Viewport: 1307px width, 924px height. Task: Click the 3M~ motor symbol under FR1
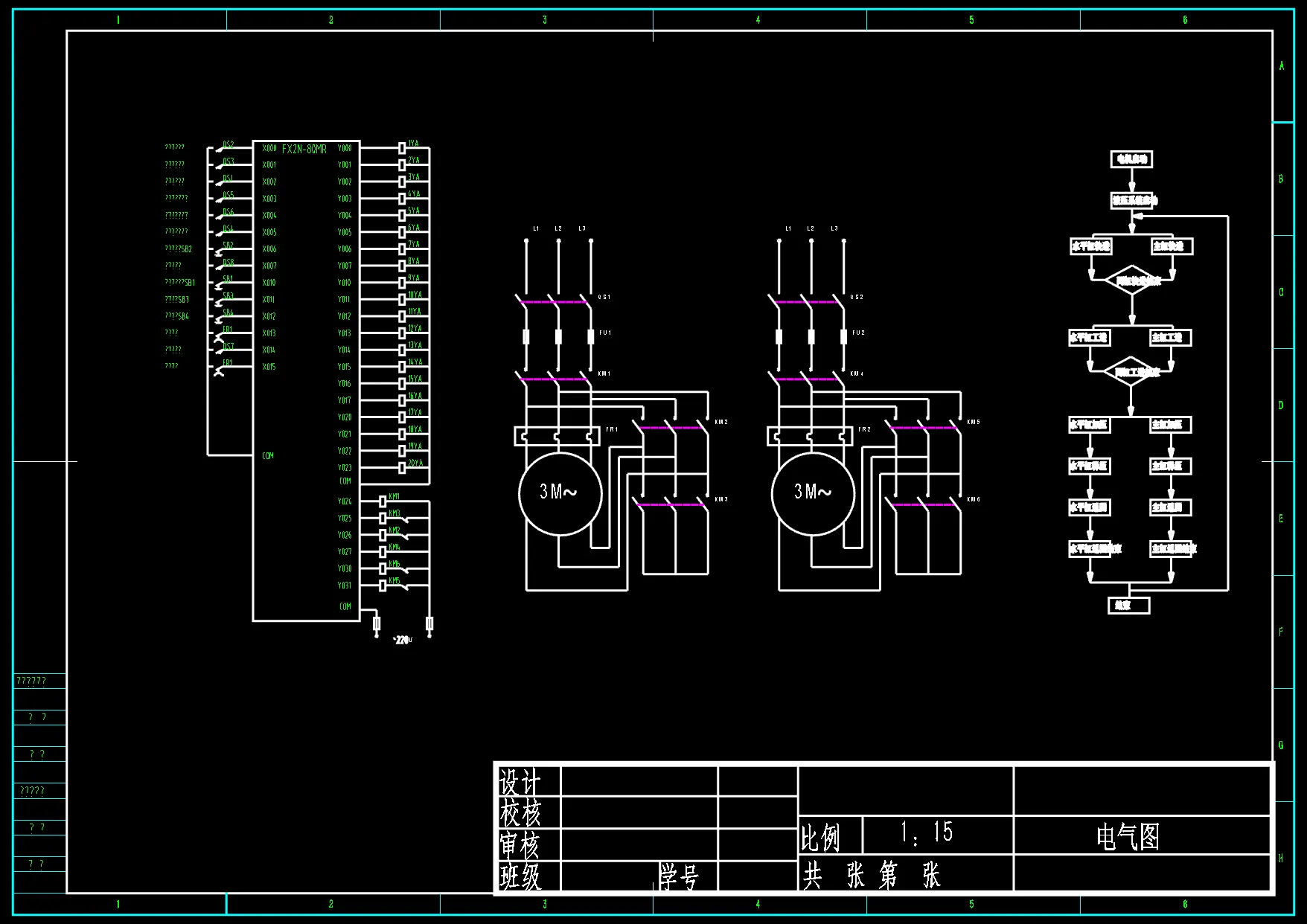560,493
